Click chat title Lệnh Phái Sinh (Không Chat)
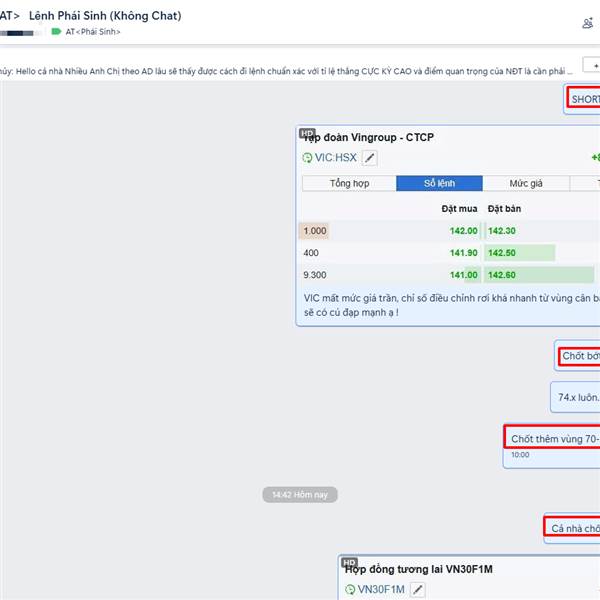600x600 pixels. (105, 16)
